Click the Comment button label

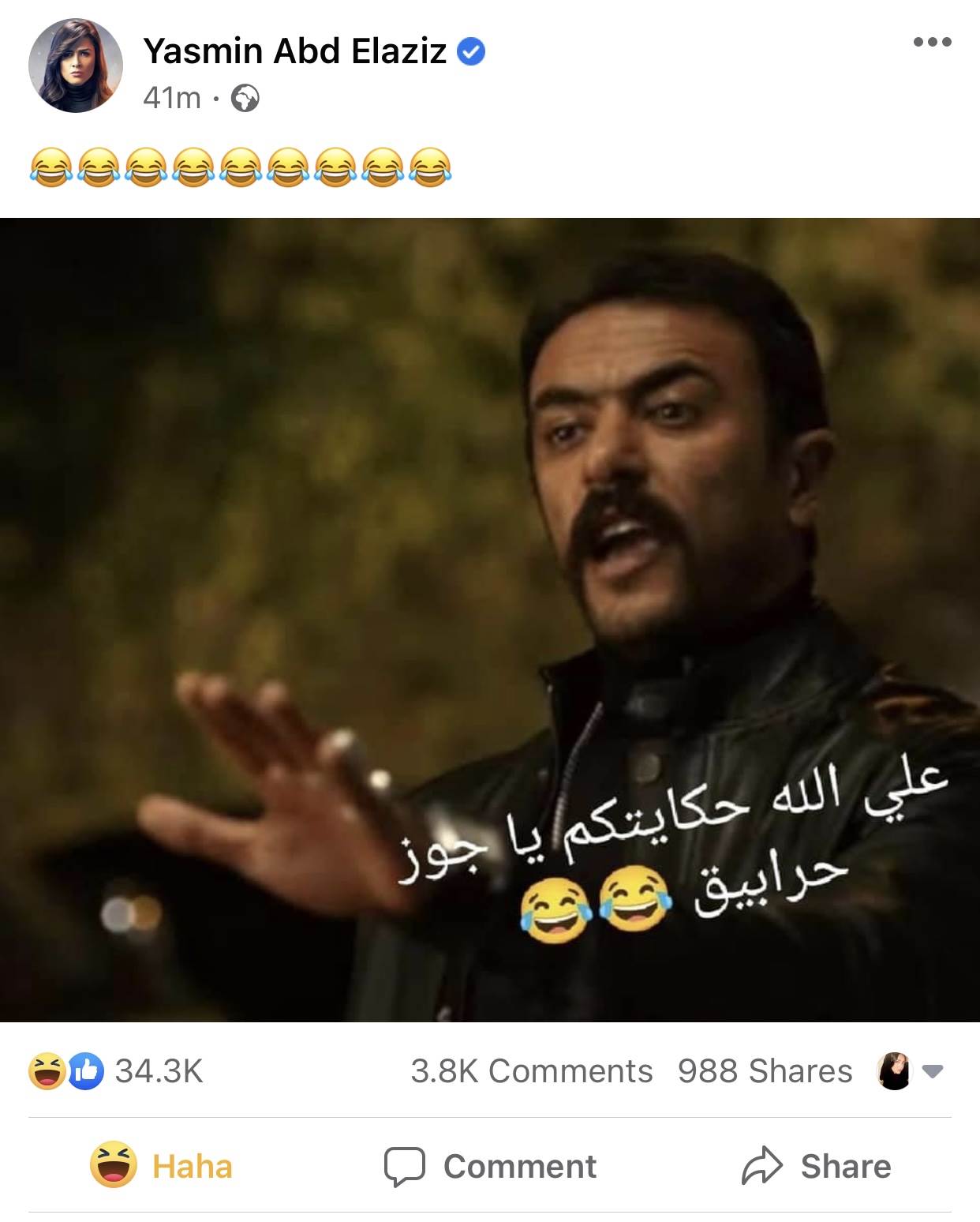point(520,1167)
